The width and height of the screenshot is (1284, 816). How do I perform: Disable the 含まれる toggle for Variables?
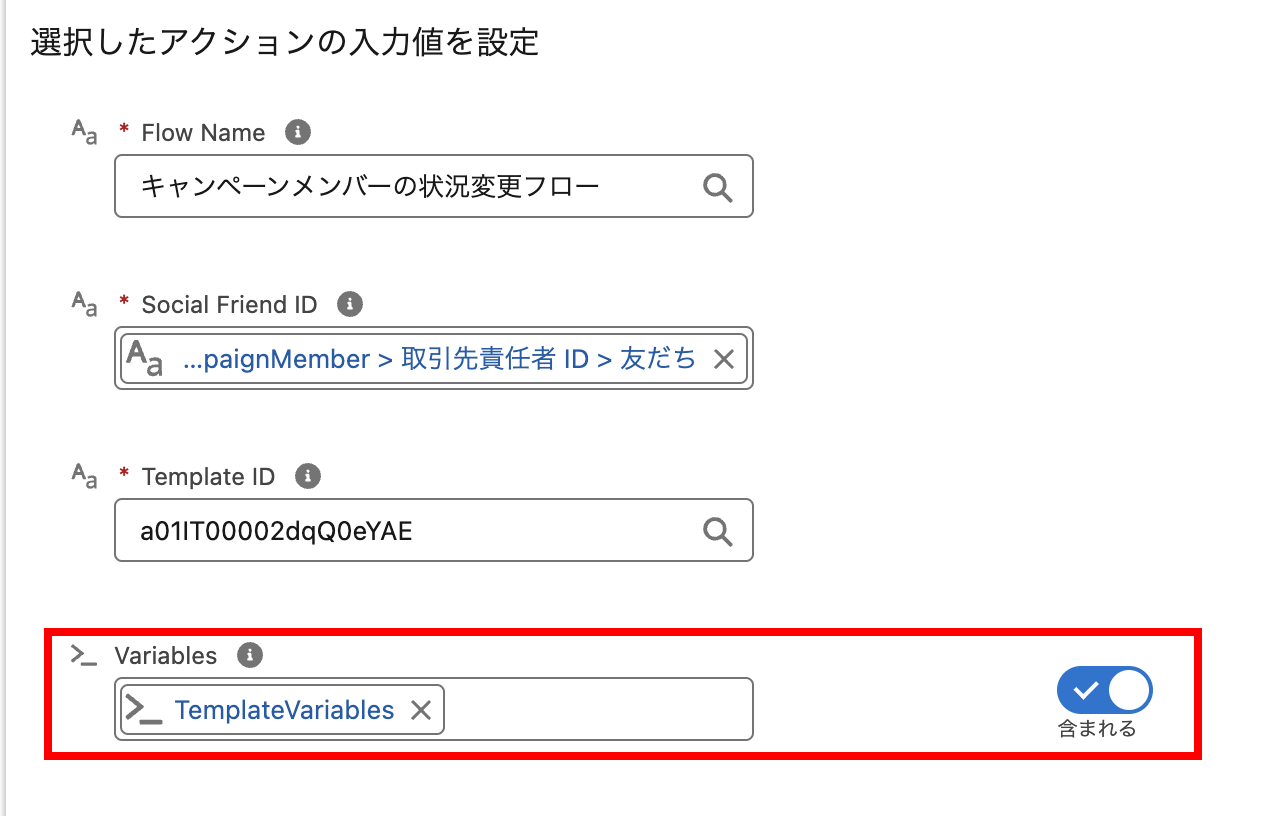coord(1104,690)
